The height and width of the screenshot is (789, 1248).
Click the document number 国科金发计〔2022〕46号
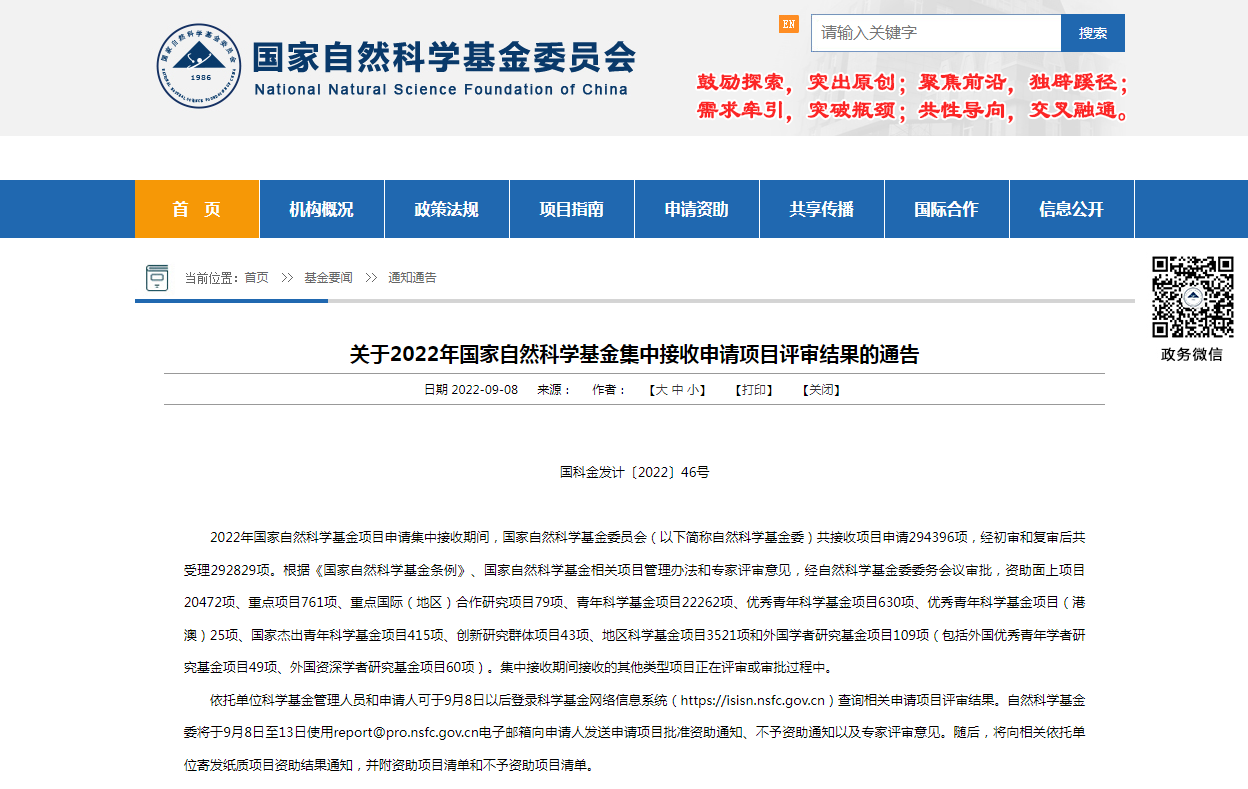[x=634, y=472]
